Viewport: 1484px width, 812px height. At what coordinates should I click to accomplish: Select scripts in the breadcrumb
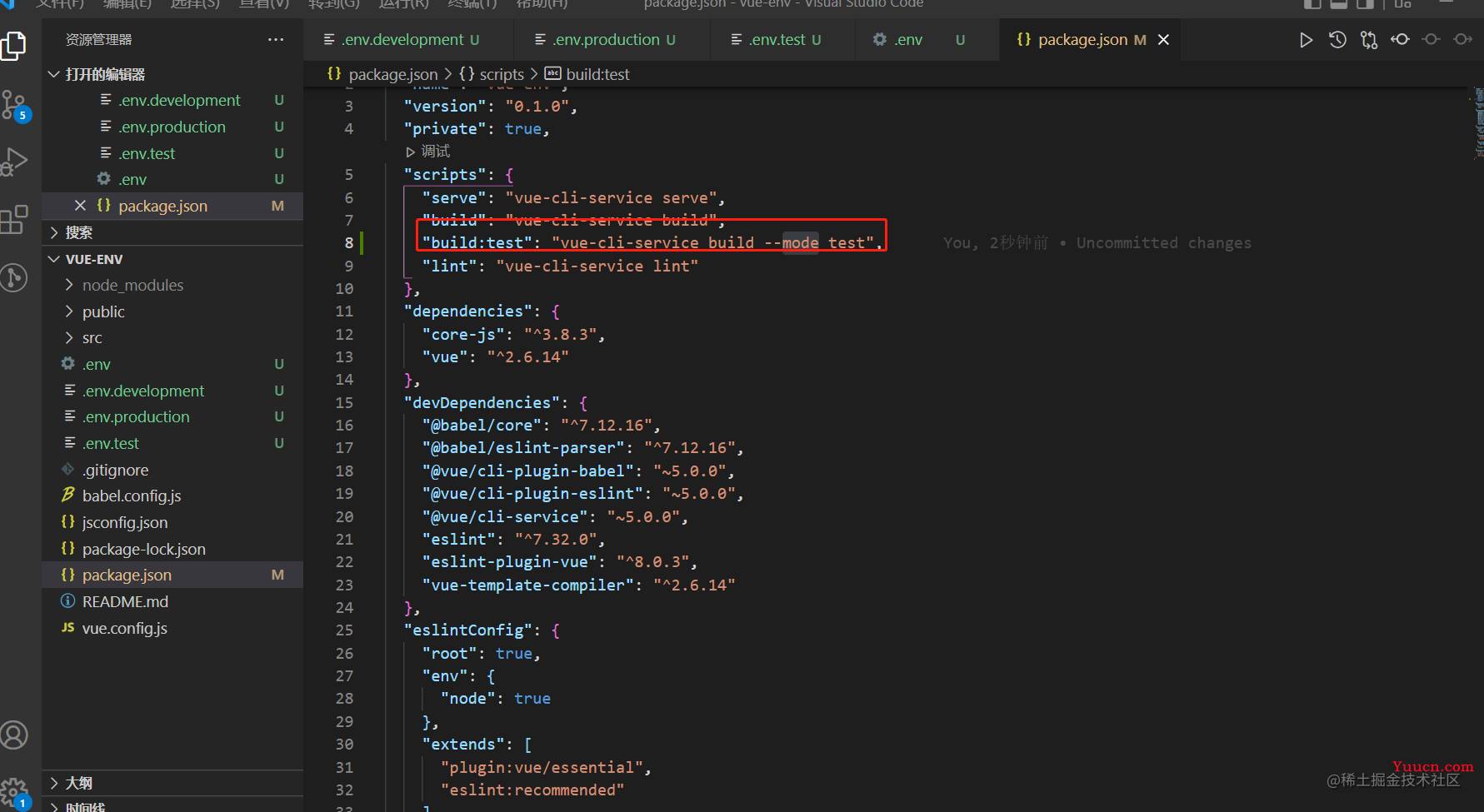pos(502,74)
